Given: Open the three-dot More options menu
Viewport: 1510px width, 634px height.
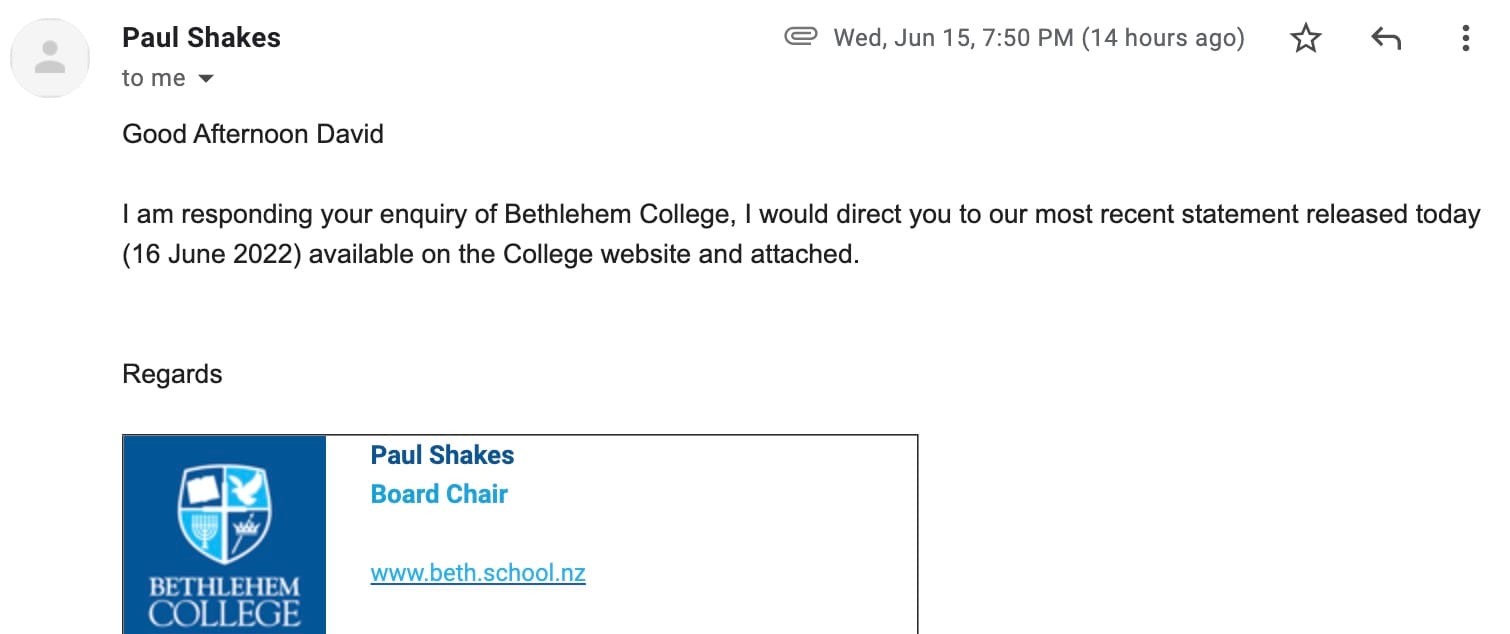Looking at the screenshot, I should [1464, 38].
